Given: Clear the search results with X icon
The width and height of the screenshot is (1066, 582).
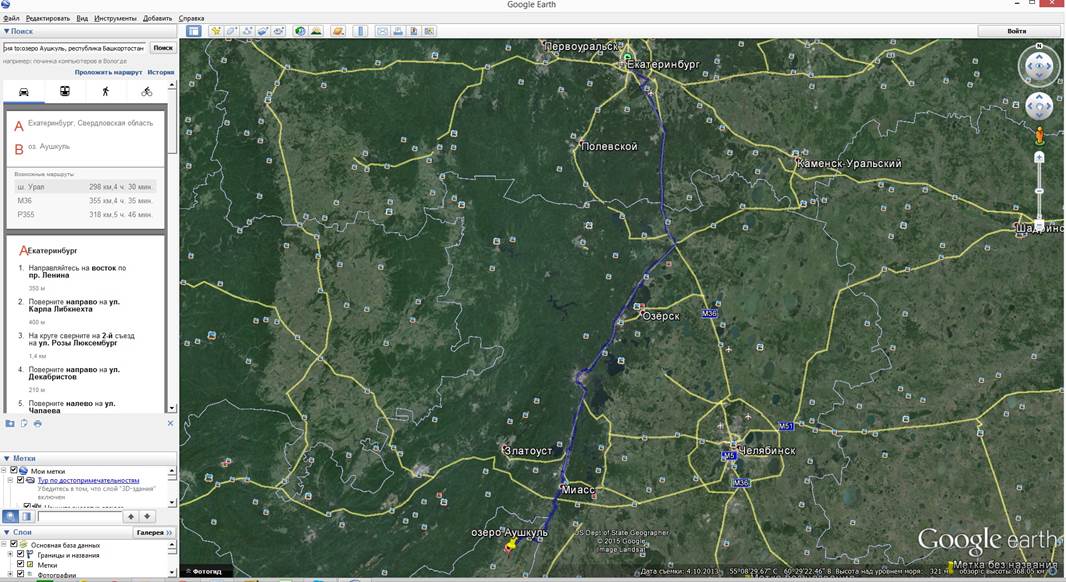Looking at the screenshot, I should click(x=170, y=423).
